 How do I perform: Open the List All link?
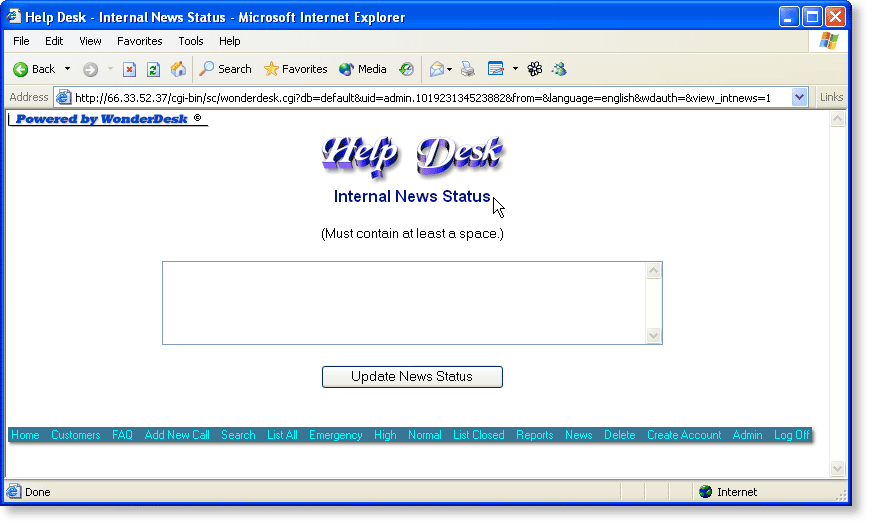[282, 435]
